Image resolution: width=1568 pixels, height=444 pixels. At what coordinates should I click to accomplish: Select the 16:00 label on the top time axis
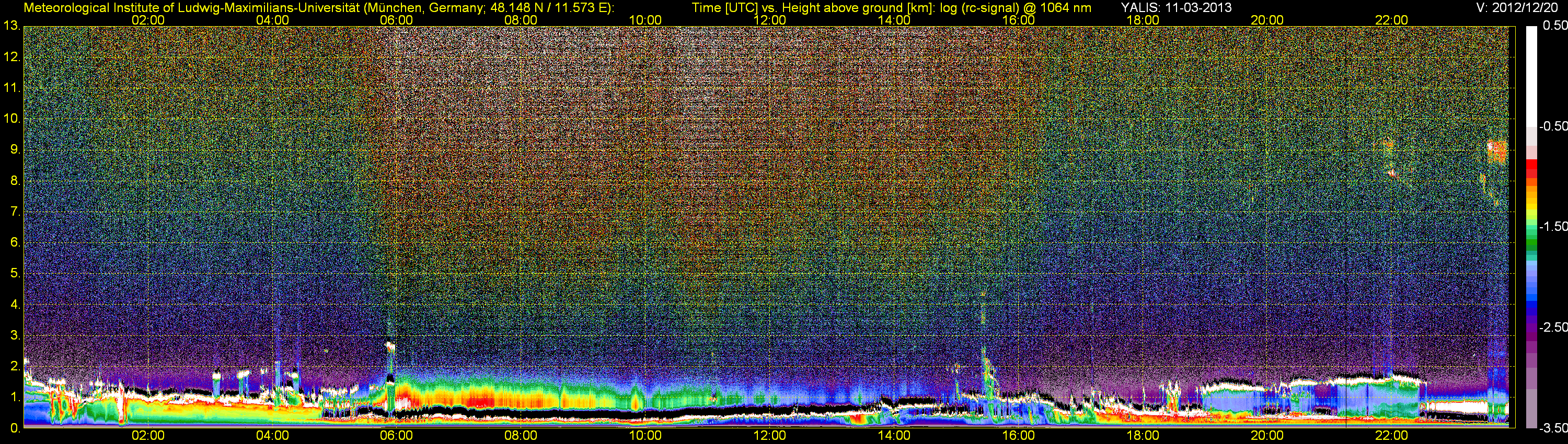pyautogui.click(x=1018, y=20)
